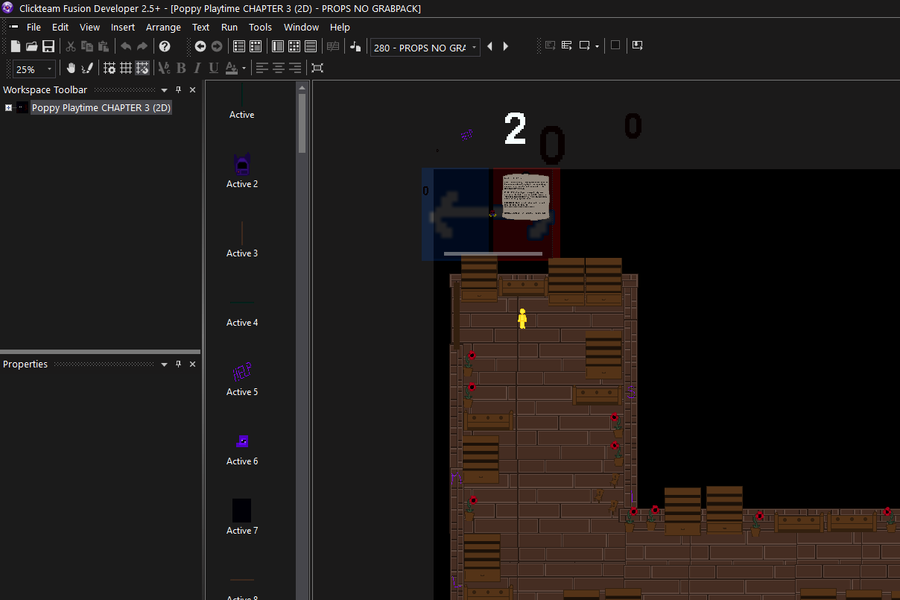The height and width of the screenshot is (600, 900).
Task: Open the File menu
Action: 33,27
